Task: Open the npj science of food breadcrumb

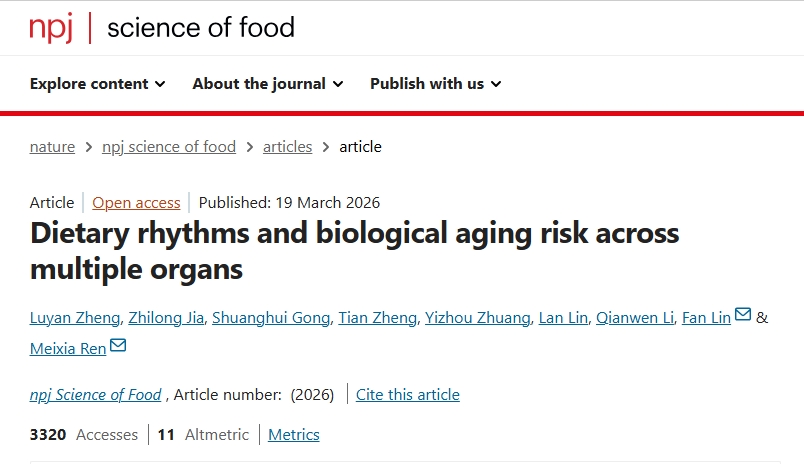Action: click(x=169, y=147)
